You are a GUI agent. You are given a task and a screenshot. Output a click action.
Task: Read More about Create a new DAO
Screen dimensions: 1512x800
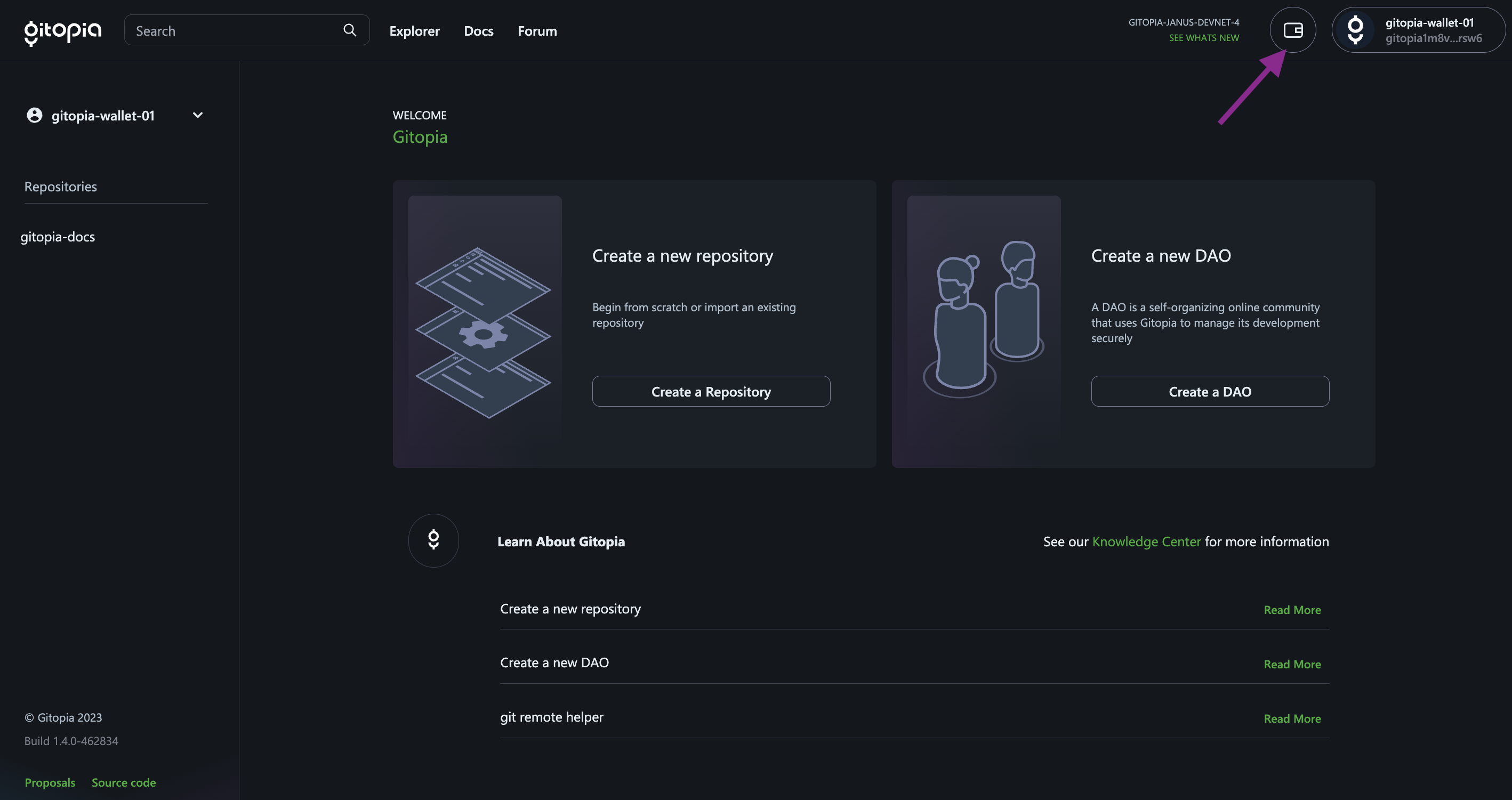point(1292,665)
